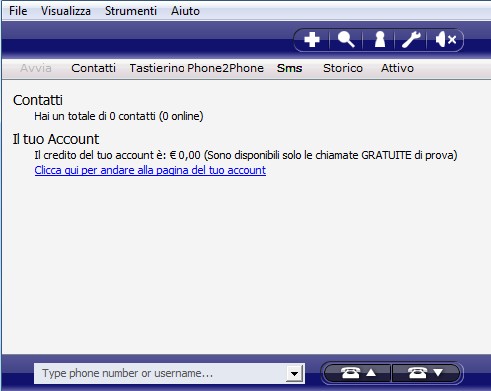
Task: Click the phone hang-up down-arrow button
Action: click(425, 373)
